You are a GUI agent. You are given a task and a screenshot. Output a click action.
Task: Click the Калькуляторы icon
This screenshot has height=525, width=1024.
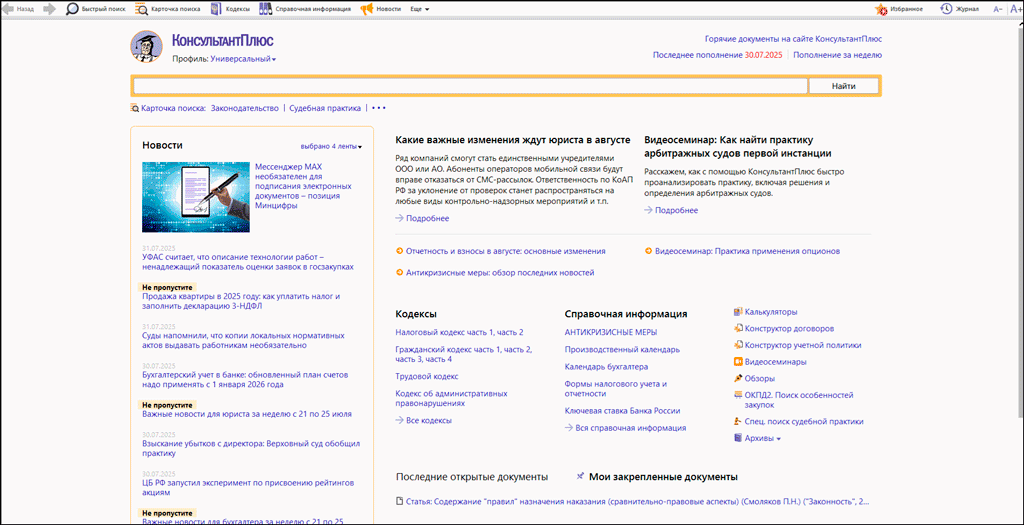pos(738,312)
